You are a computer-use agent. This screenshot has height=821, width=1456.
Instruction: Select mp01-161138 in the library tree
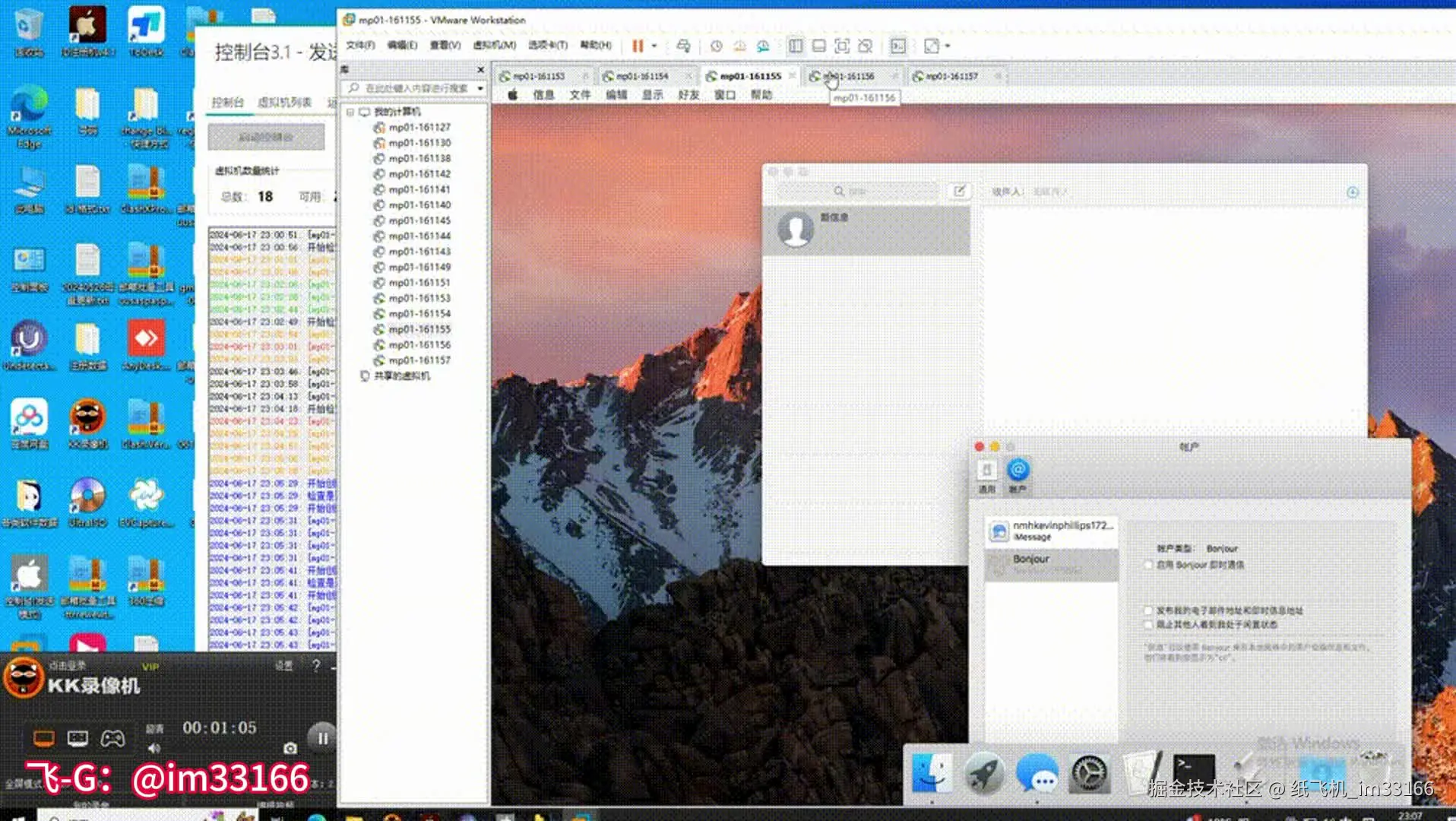pyautogui.click(x=412, y=159)
